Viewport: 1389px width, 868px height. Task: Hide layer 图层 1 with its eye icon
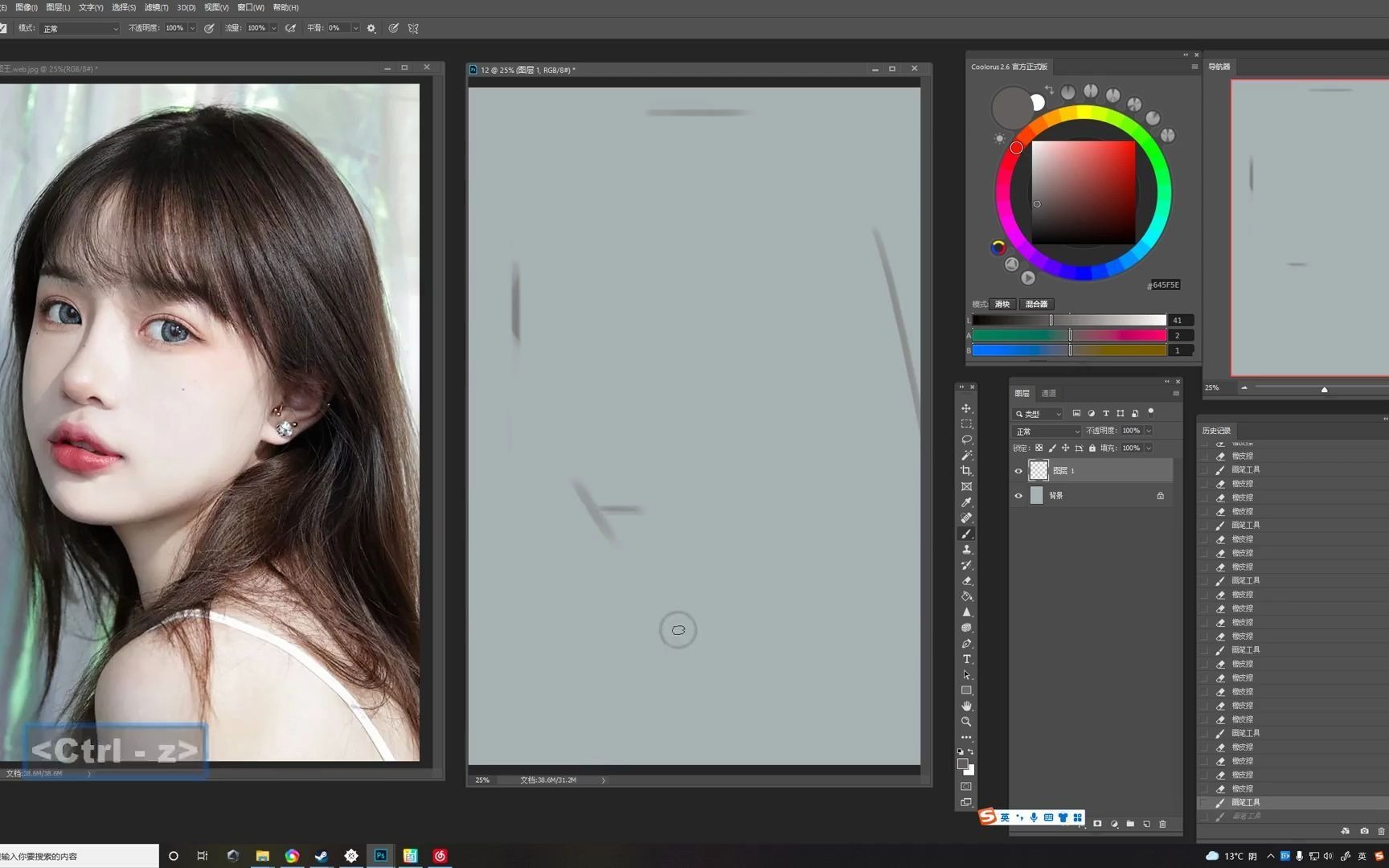[1018, 471]
